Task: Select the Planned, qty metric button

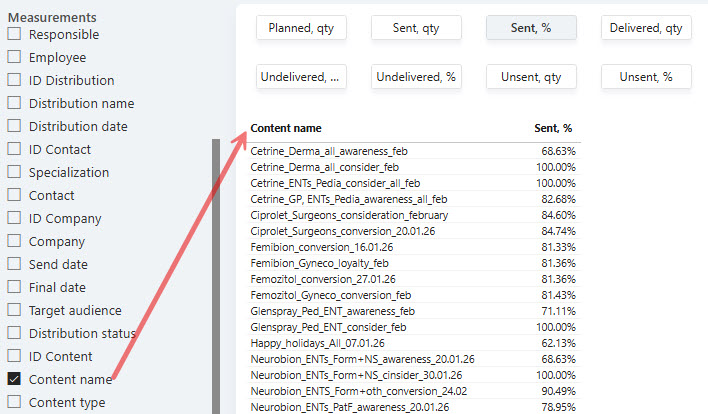Action: (301, 28)
